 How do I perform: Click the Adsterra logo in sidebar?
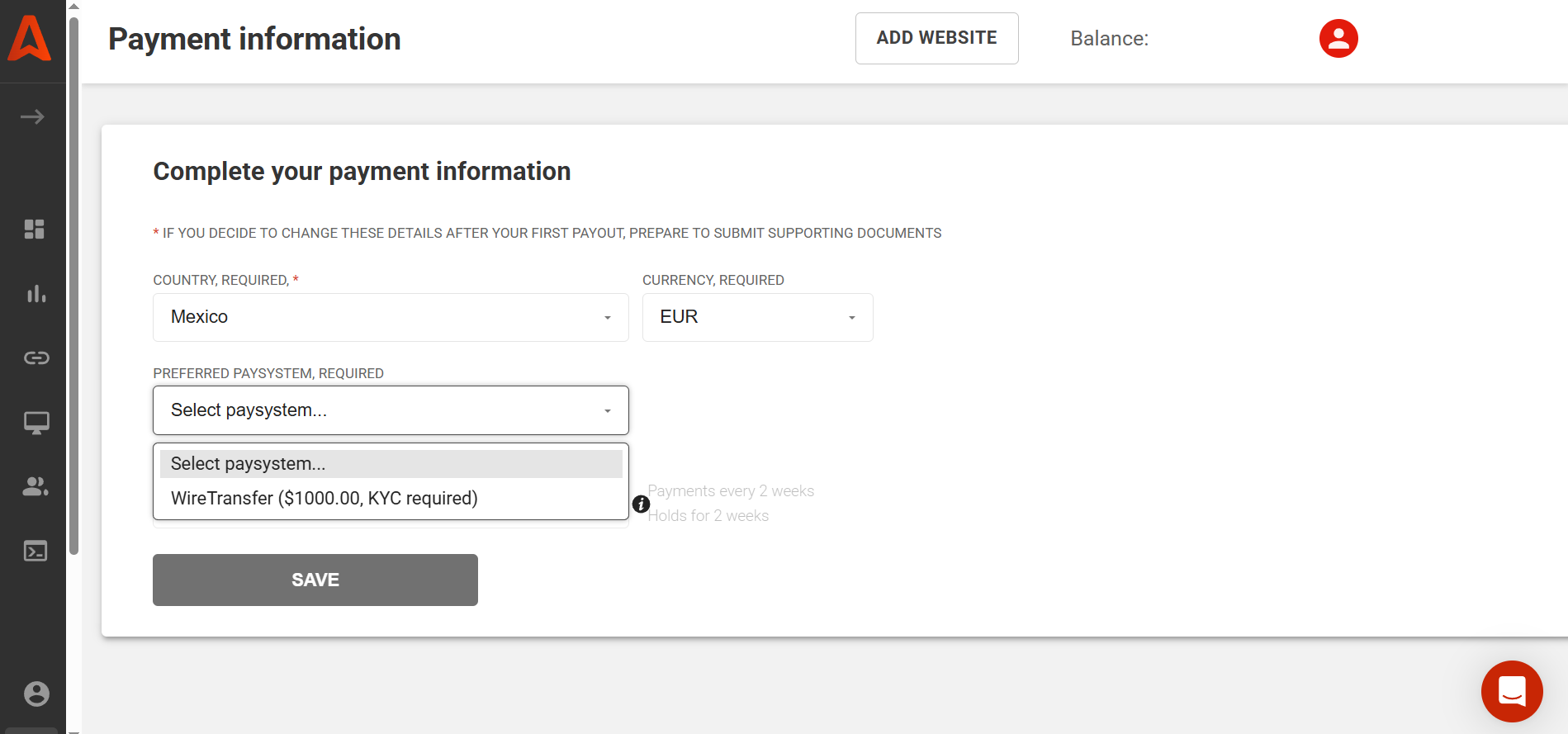pos(30,39)
